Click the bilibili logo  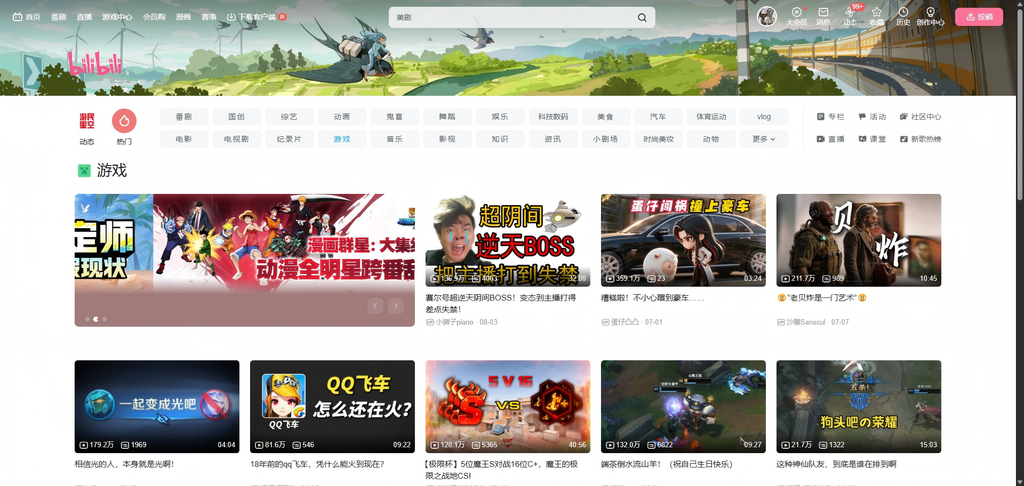(95, 64)
